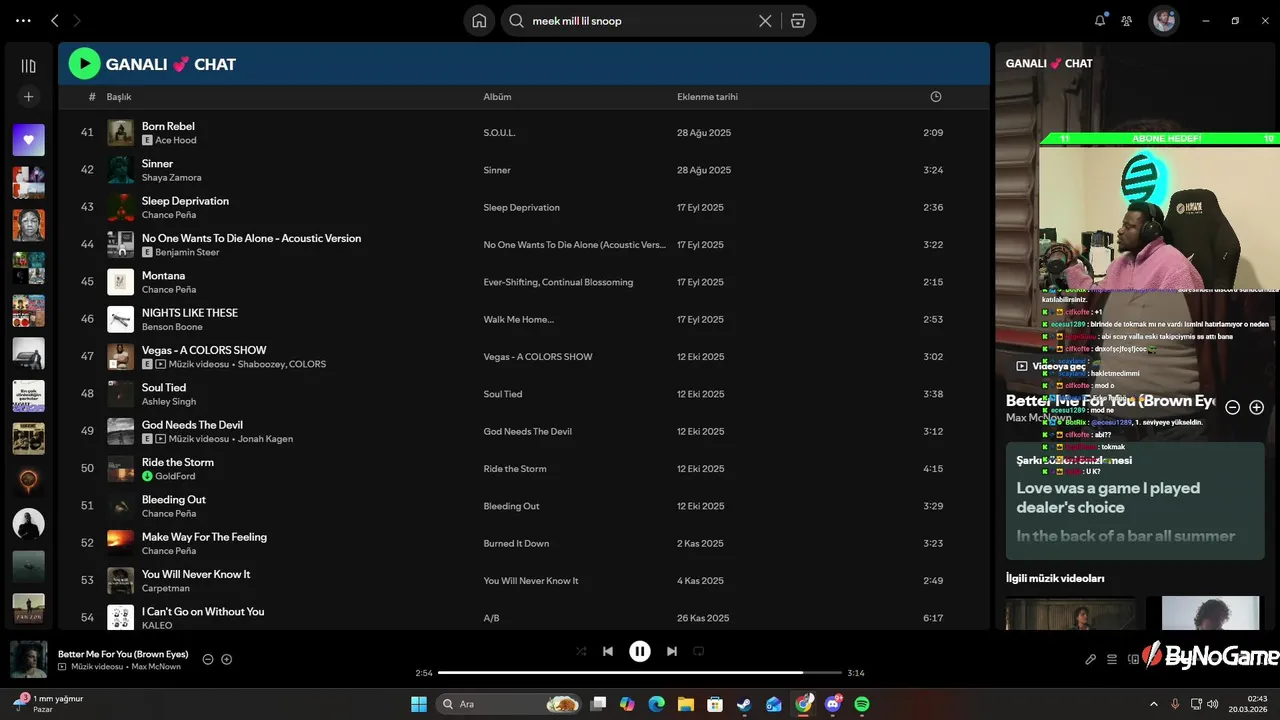Go forward with the right arrow
Viewport: 1280px width, 720px height.
[77, 20]
